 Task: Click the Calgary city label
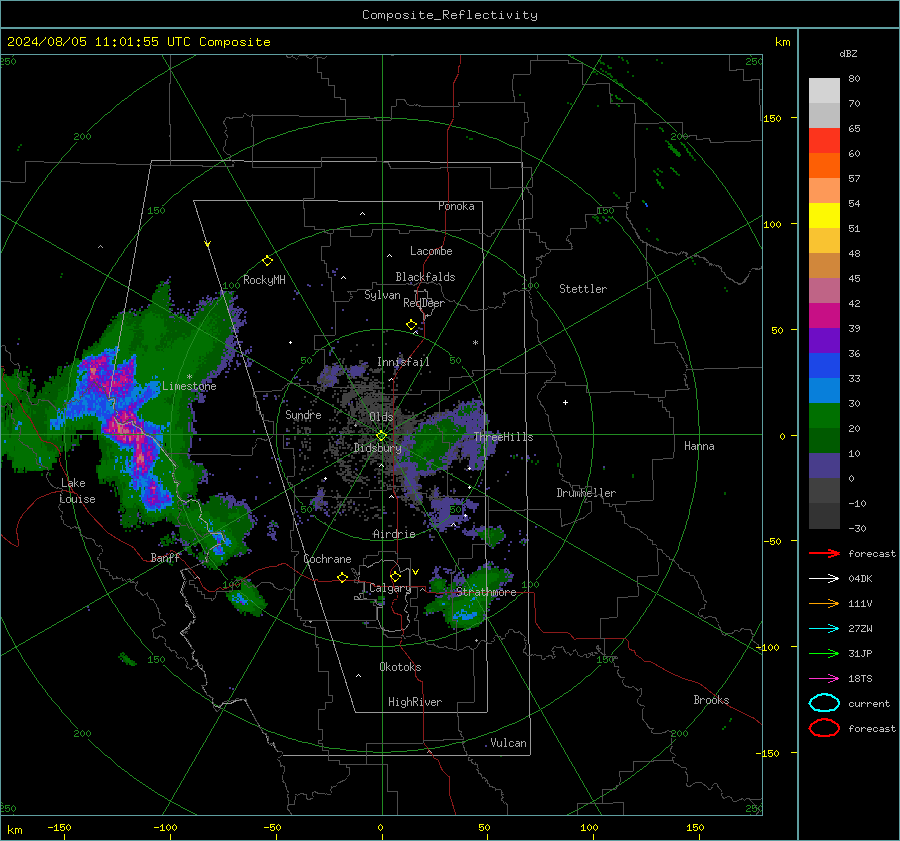(x=390, y=588)
